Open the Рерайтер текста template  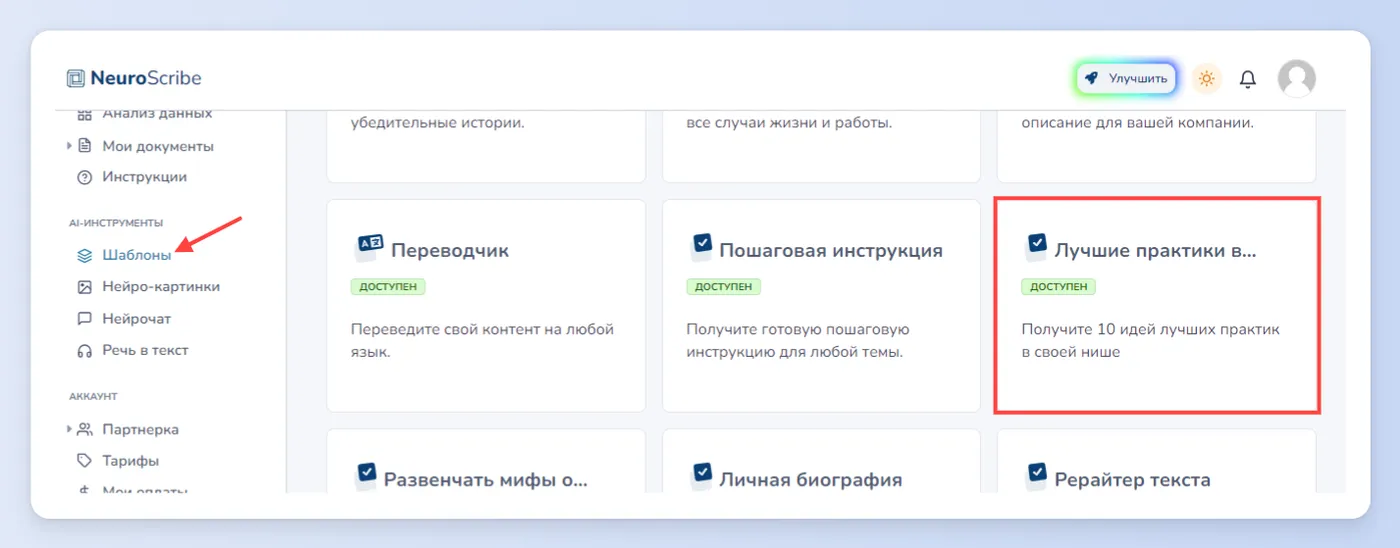click(1157, 462)
